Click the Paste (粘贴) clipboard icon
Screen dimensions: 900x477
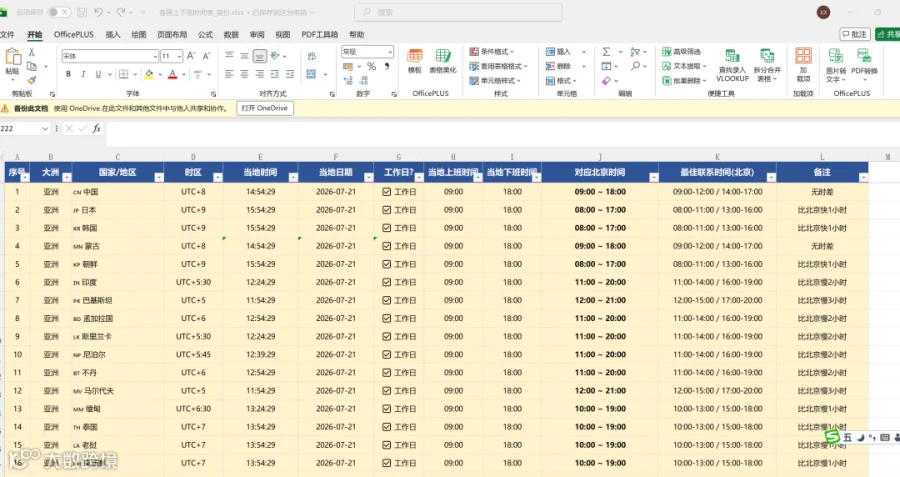pos(12,57)
